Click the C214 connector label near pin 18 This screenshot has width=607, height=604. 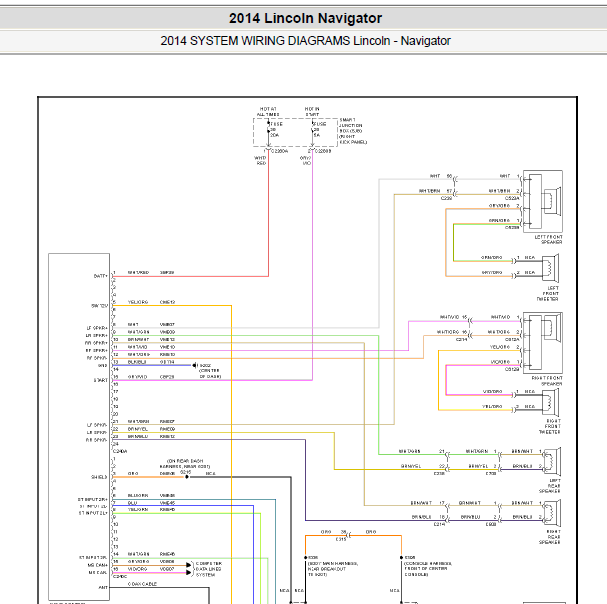point(439,524)
